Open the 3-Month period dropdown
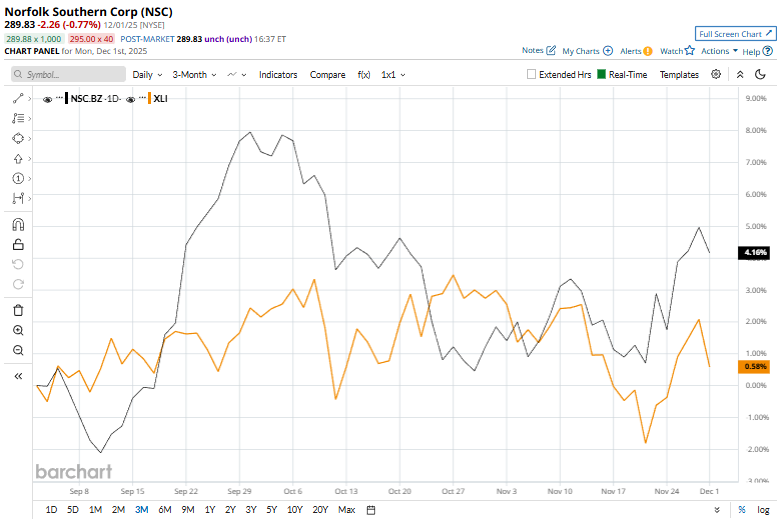This screenshot has width=777, height=527. [194, 74]
